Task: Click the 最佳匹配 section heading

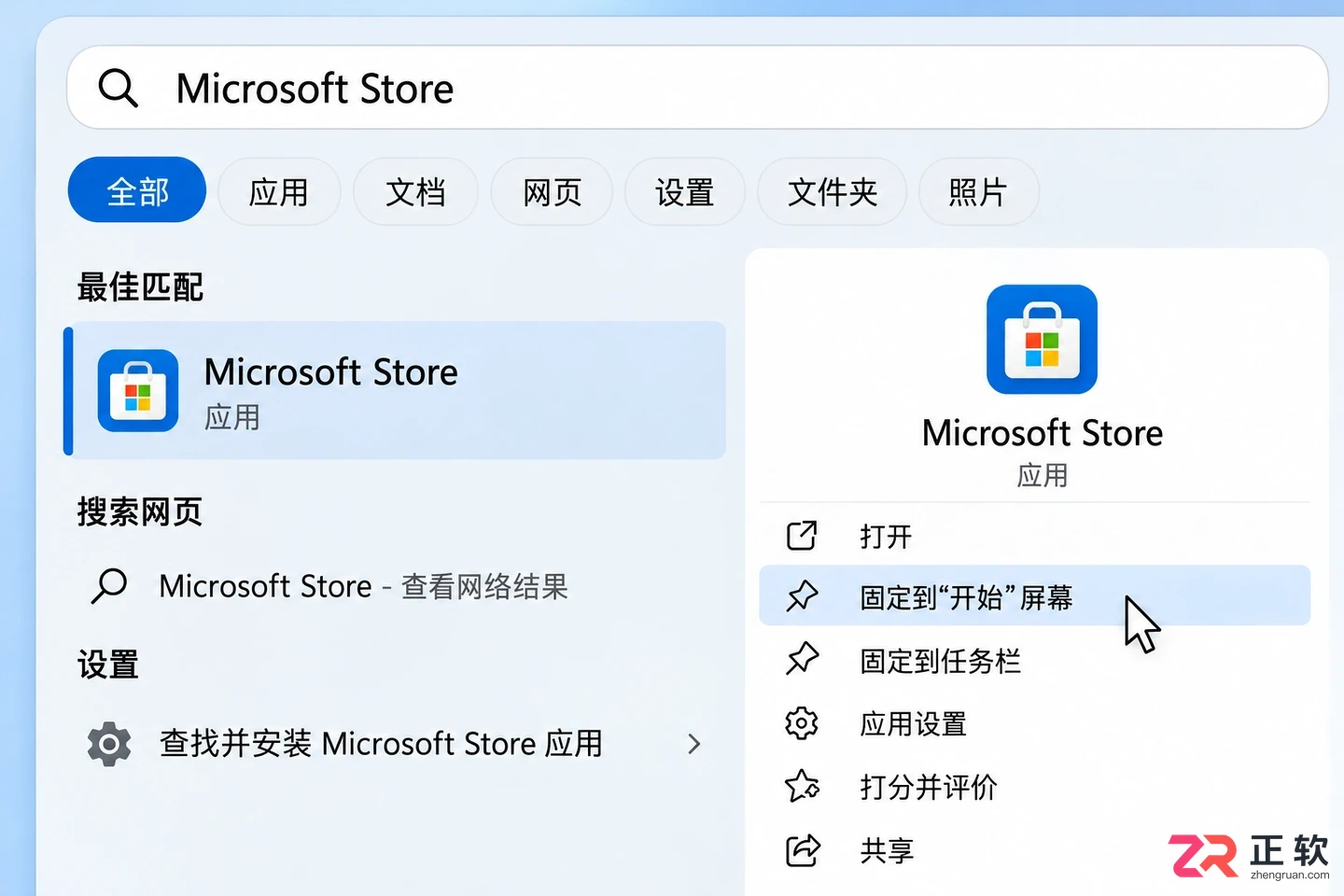Action: 140,287
